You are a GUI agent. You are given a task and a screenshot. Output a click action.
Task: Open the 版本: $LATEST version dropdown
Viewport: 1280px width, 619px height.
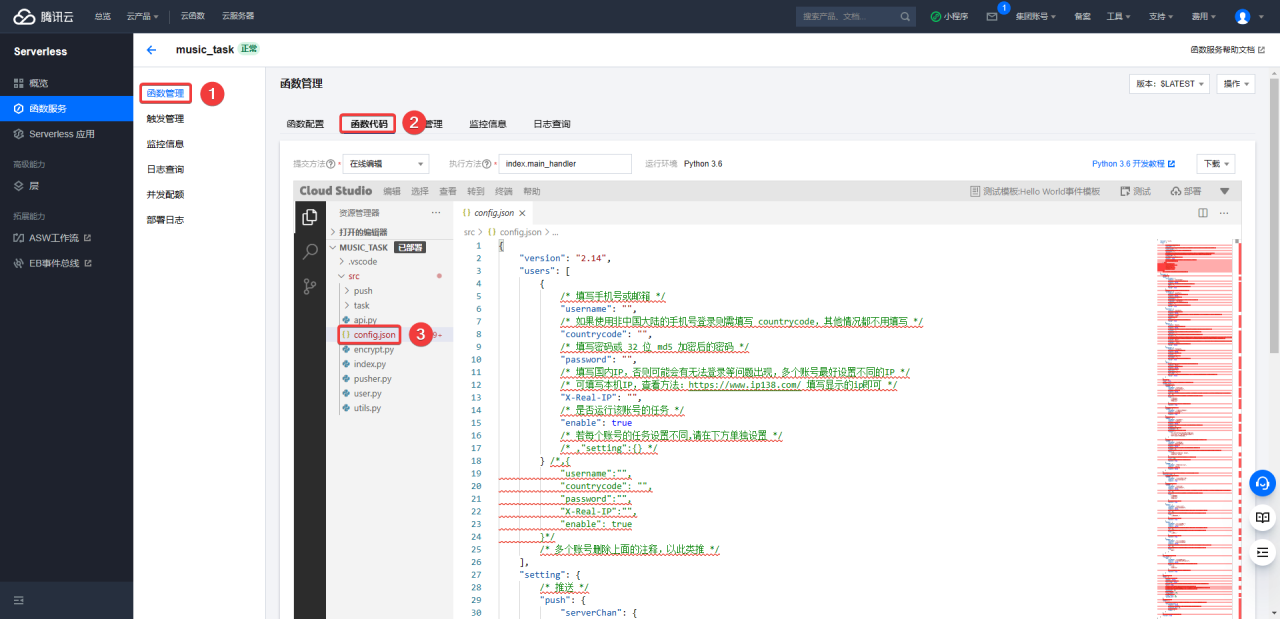coord(1169,84)
